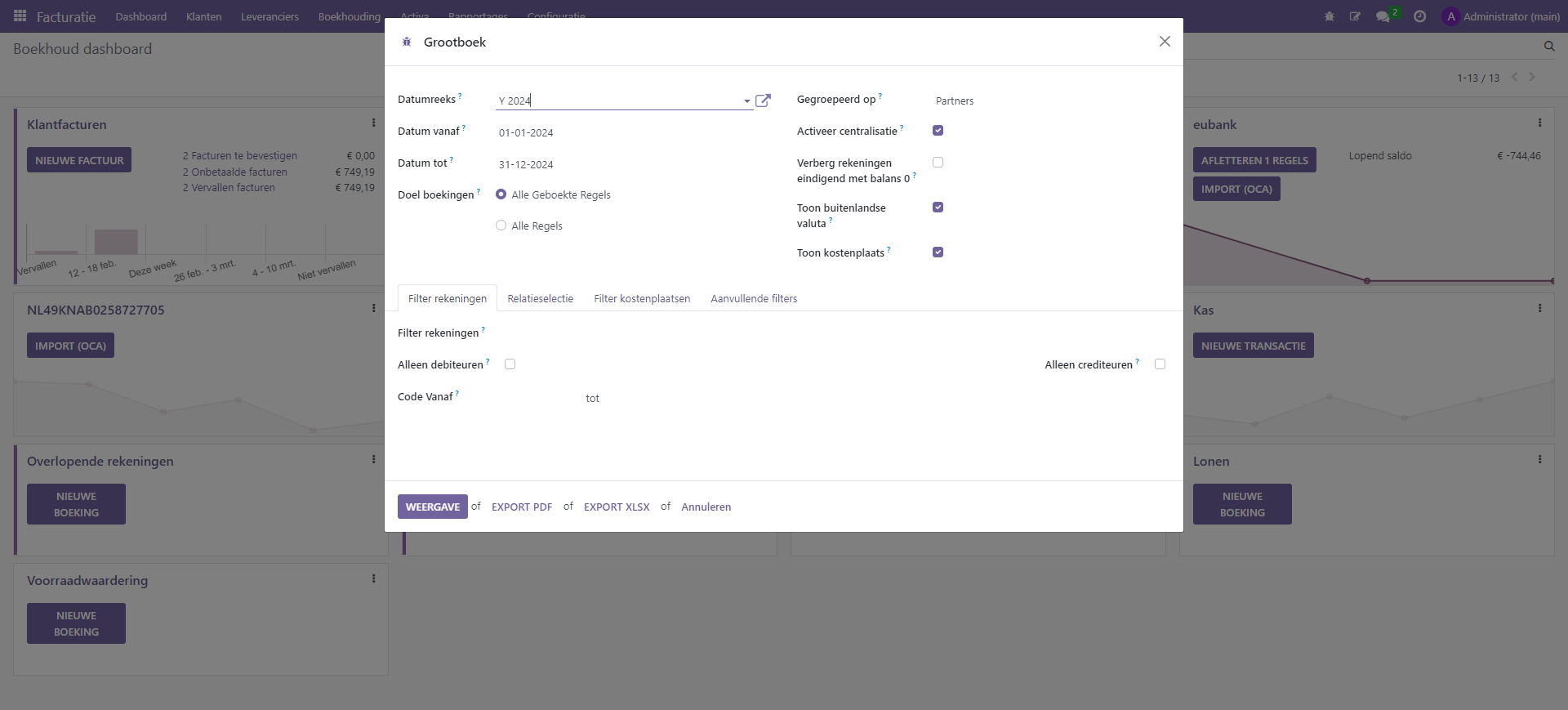Viewport: 1568px width, 710px height.
Task: Click the EXPORT XLSX link
Action: [x=617, y=507]
